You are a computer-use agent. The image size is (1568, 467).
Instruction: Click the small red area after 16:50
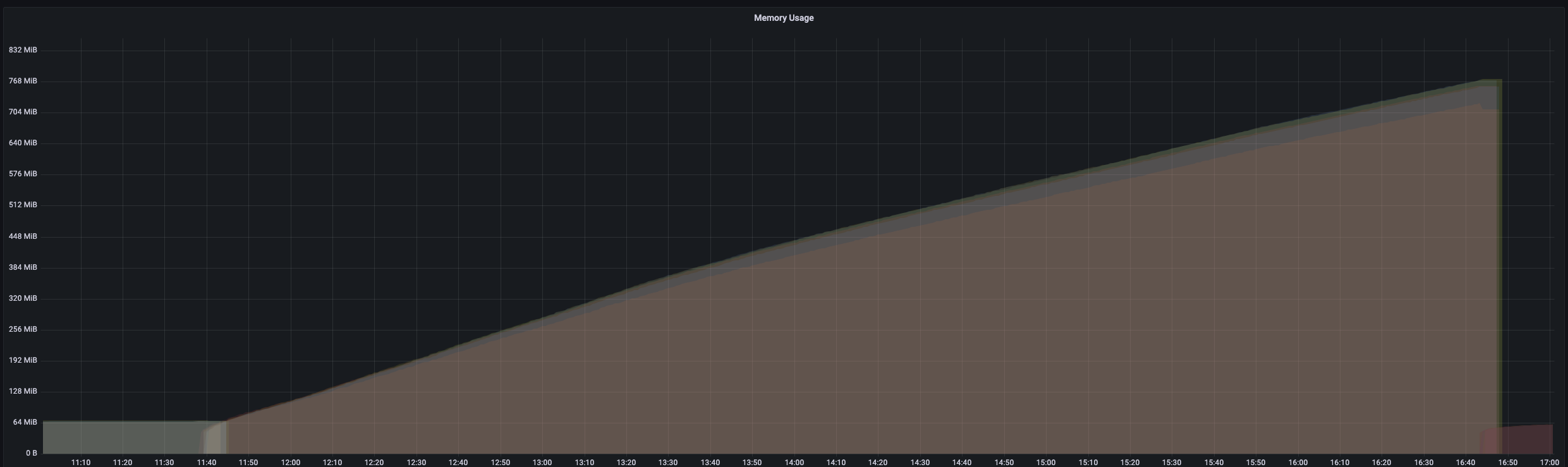(x=1528, y=439)
